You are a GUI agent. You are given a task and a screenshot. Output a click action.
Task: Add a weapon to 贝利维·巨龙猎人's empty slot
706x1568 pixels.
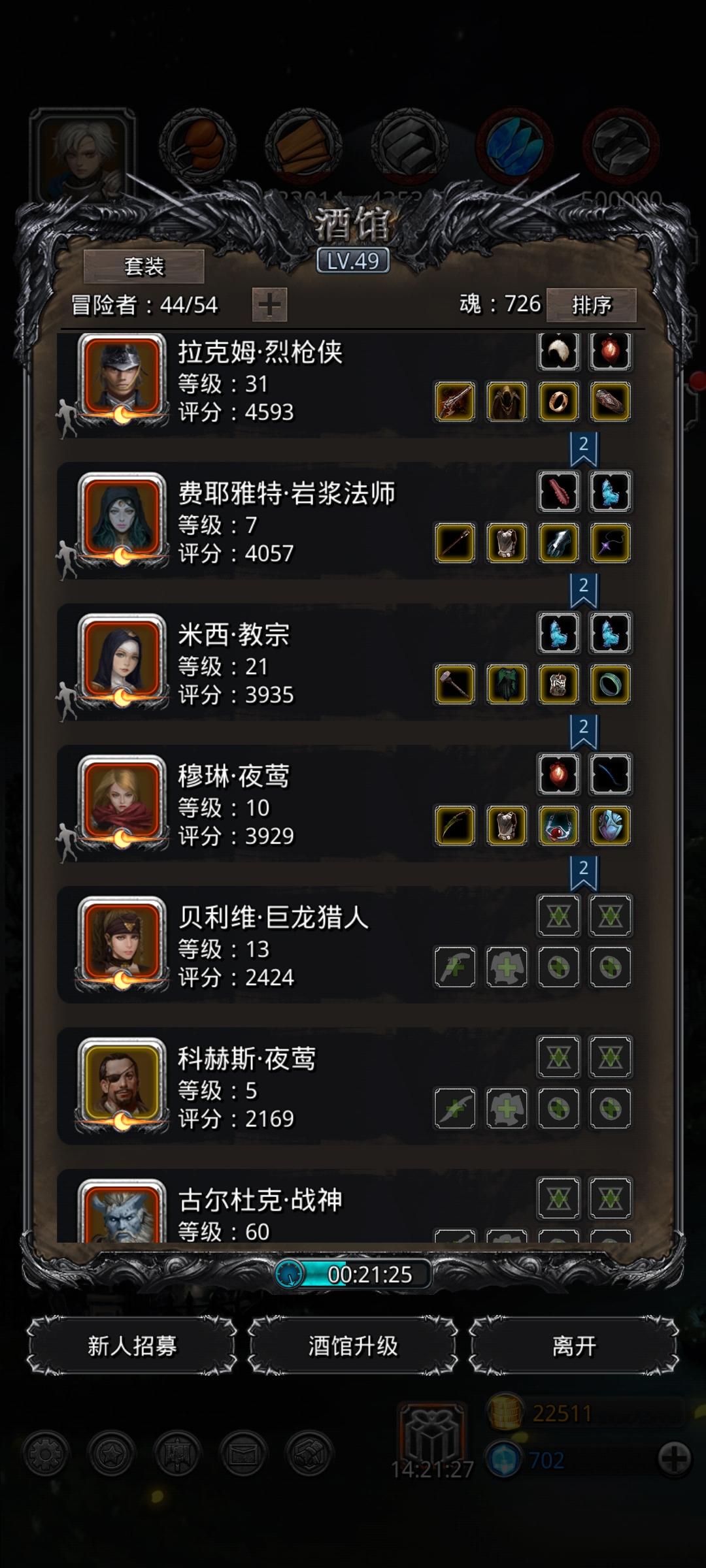point(455,967)
